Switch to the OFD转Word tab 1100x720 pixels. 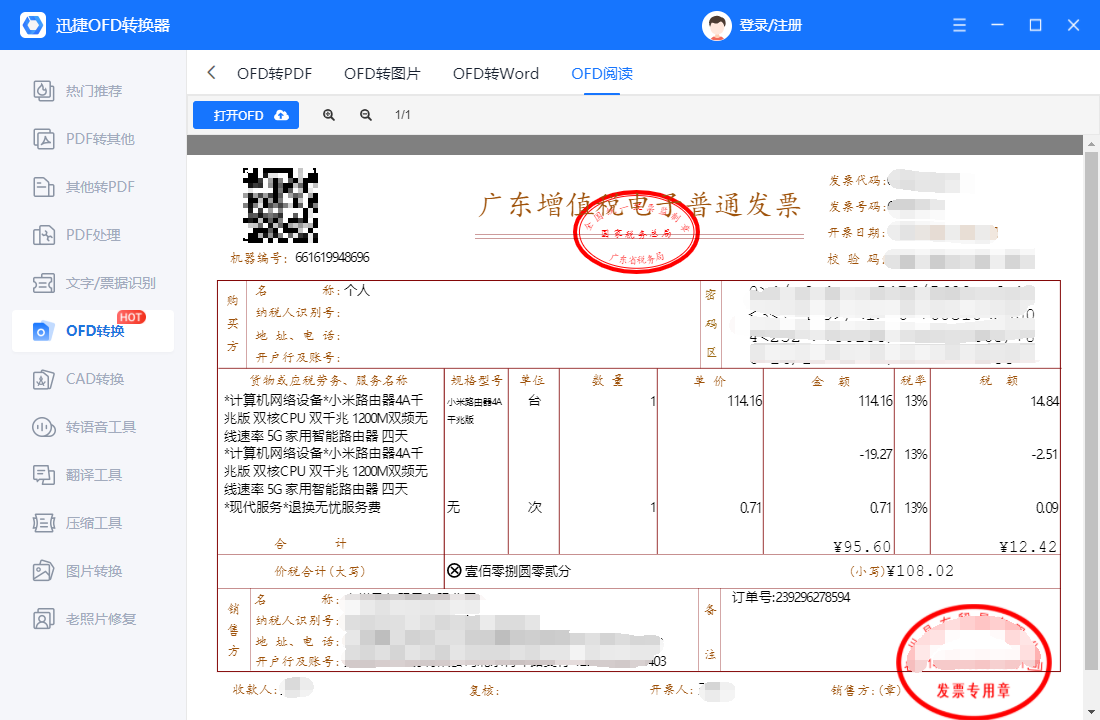click(x=495, y=73)
